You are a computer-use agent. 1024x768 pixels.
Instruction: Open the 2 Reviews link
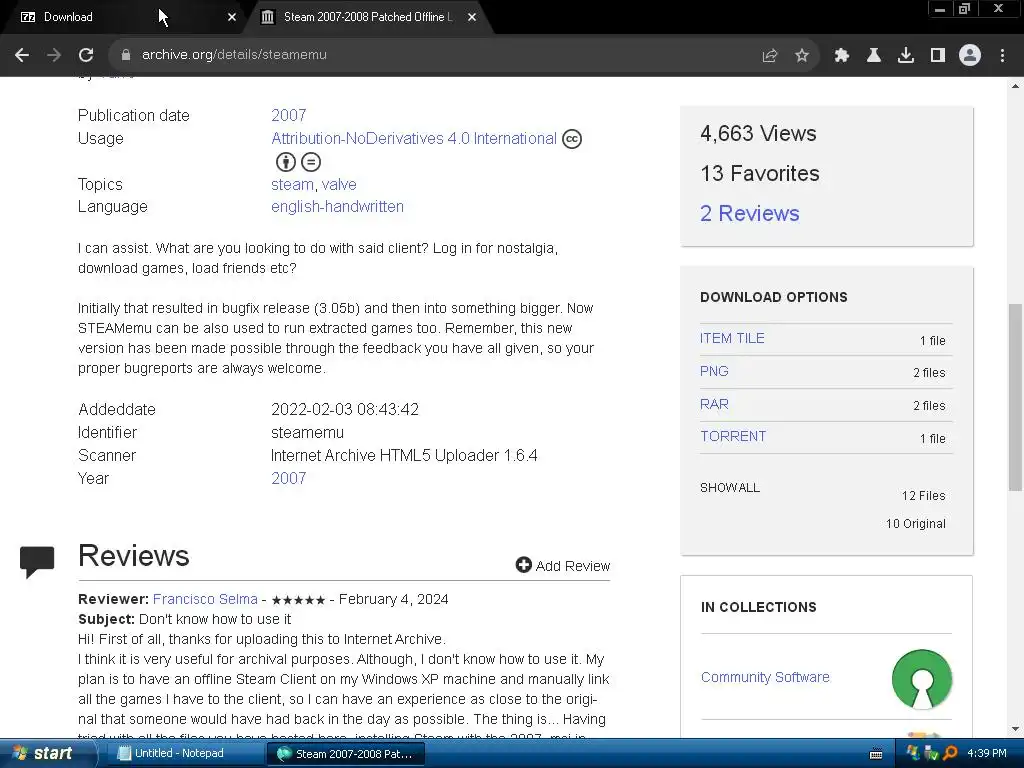750,214
